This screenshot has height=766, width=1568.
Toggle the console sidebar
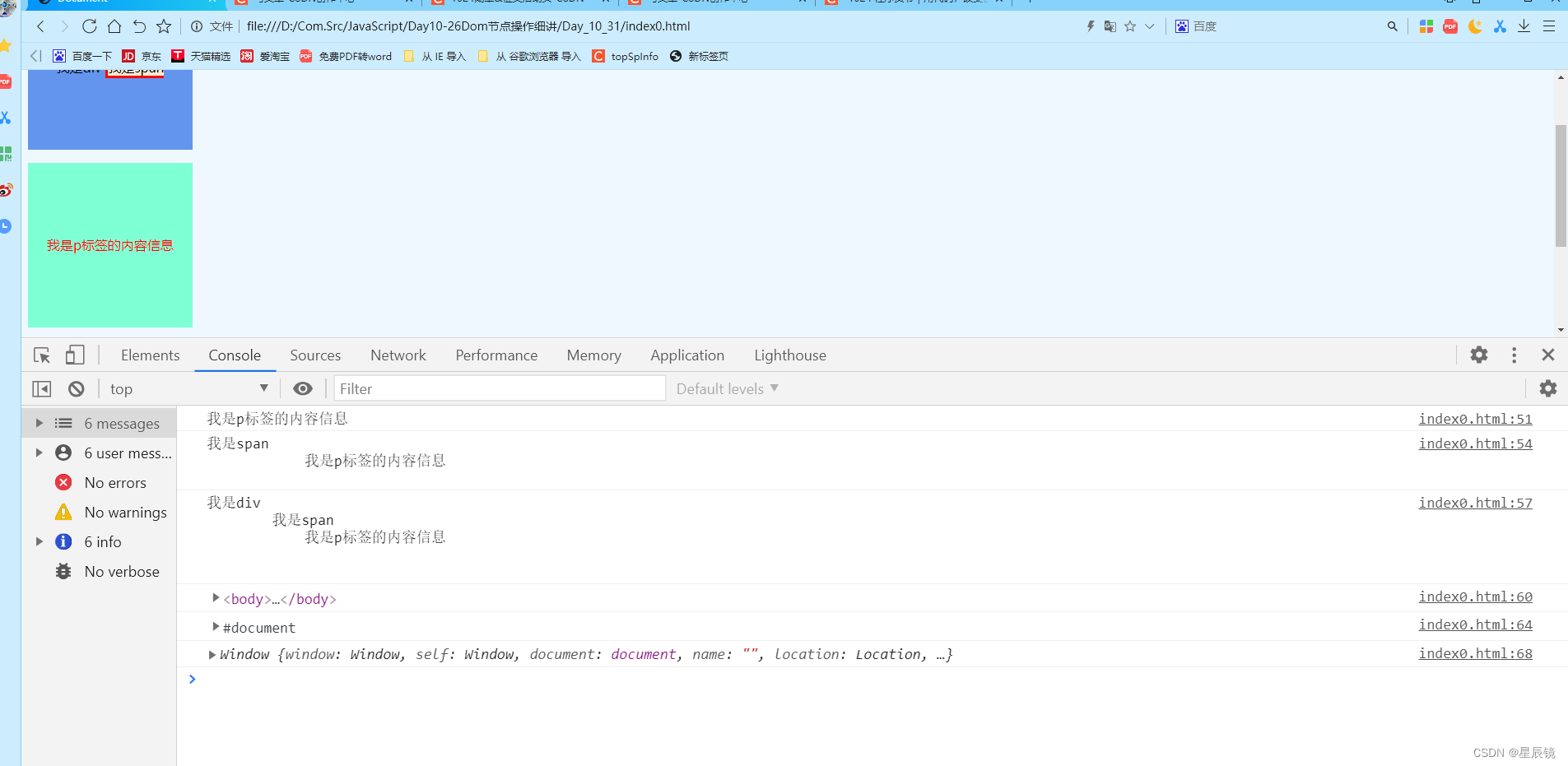tap(42, 388)
